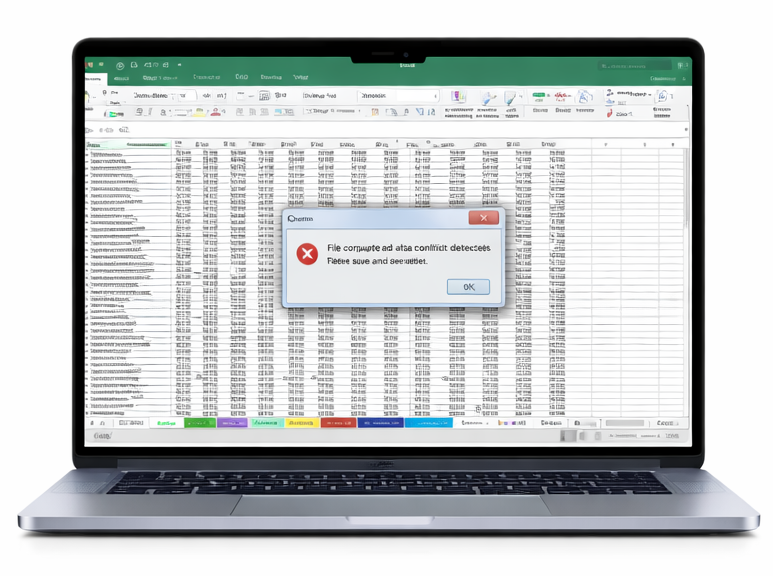This screenshot has height=576, width=773.
Task: Click the search box in the title bar
Action: point(640,66)
